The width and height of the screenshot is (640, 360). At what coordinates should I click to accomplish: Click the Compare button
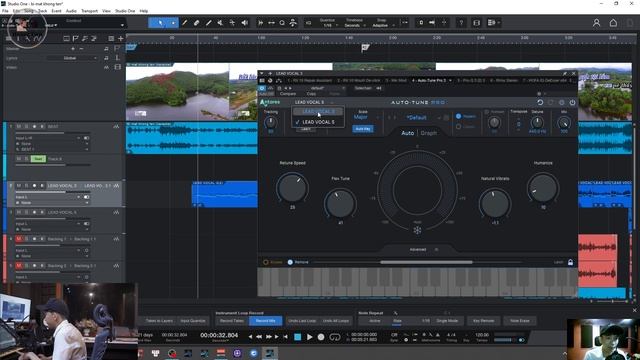288,94
